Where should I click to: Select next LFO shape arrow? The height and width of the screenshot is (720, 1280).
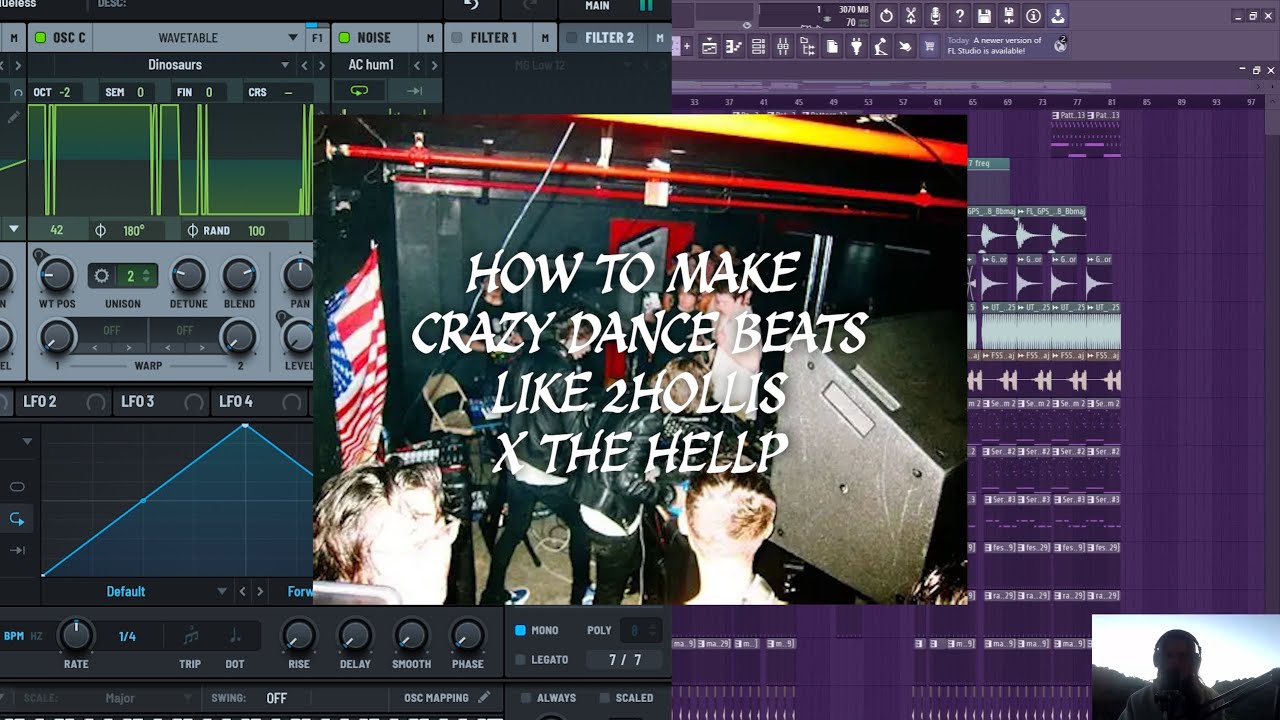[260, 591]
